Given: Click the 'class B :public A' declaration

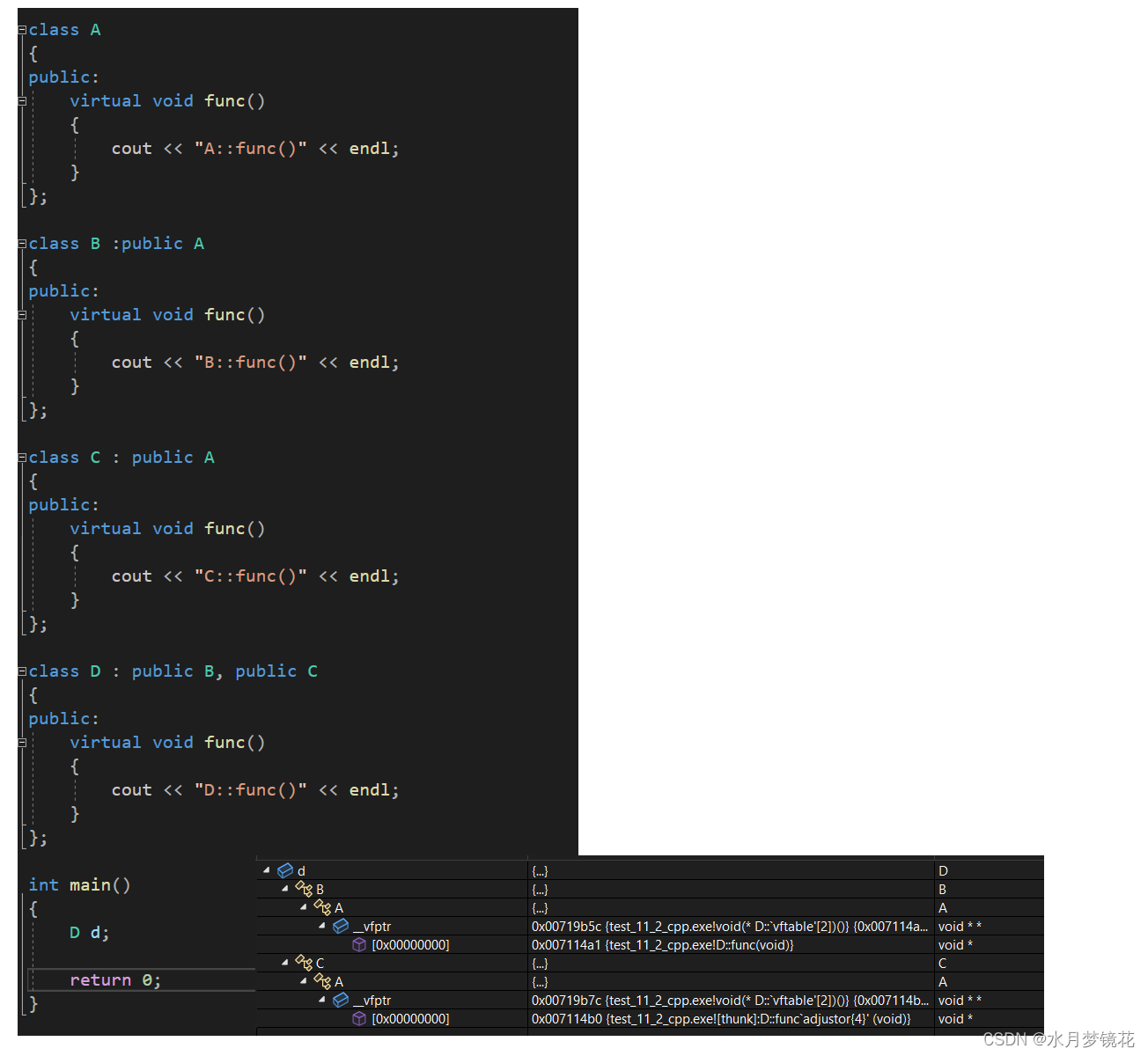Looking at the screenshot, I should [116, 244].
